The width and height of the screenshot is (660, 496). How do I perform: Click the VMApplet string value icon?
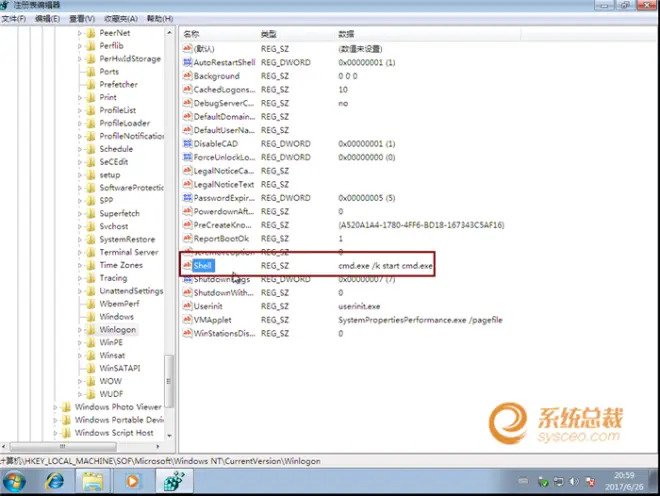187,320
